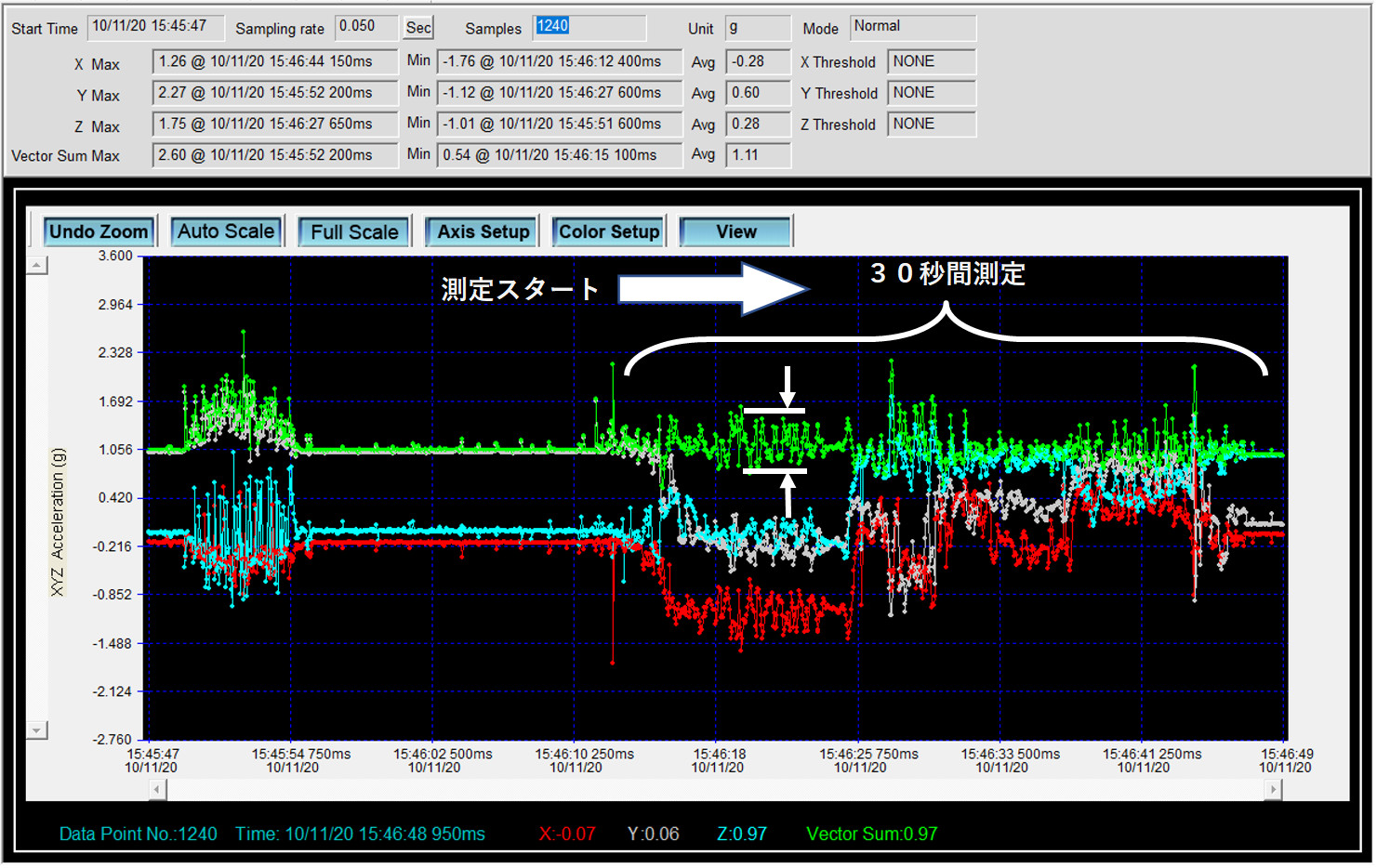Click the 15:46:33 500ms x-axis label
This screenshot has height=868, width=1377.
(x=1011, y=754)
